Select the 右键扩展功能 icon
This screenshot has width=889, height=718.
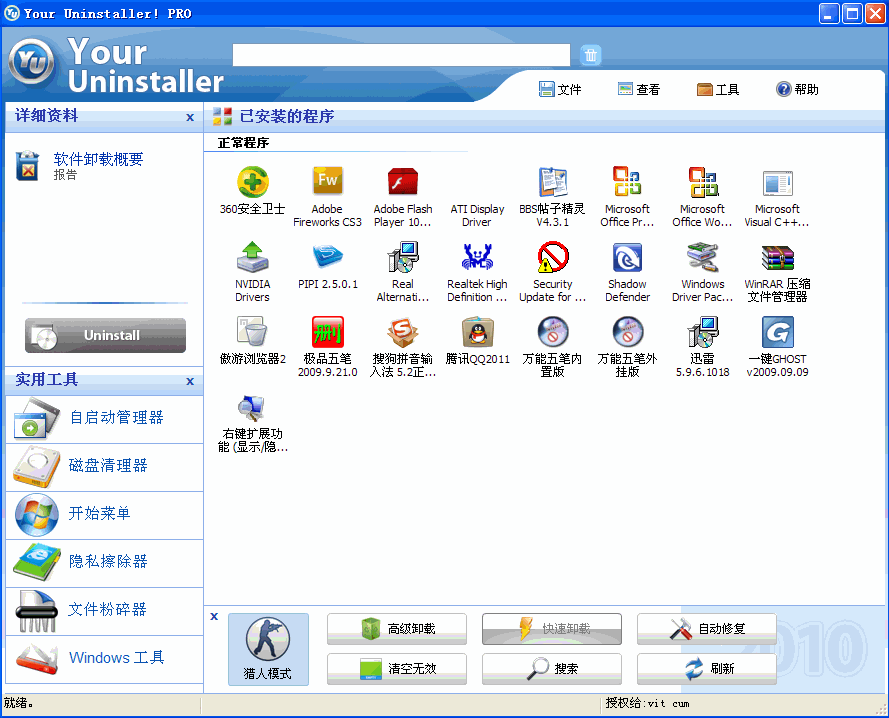pyautogui.click(x=252, y=407)
